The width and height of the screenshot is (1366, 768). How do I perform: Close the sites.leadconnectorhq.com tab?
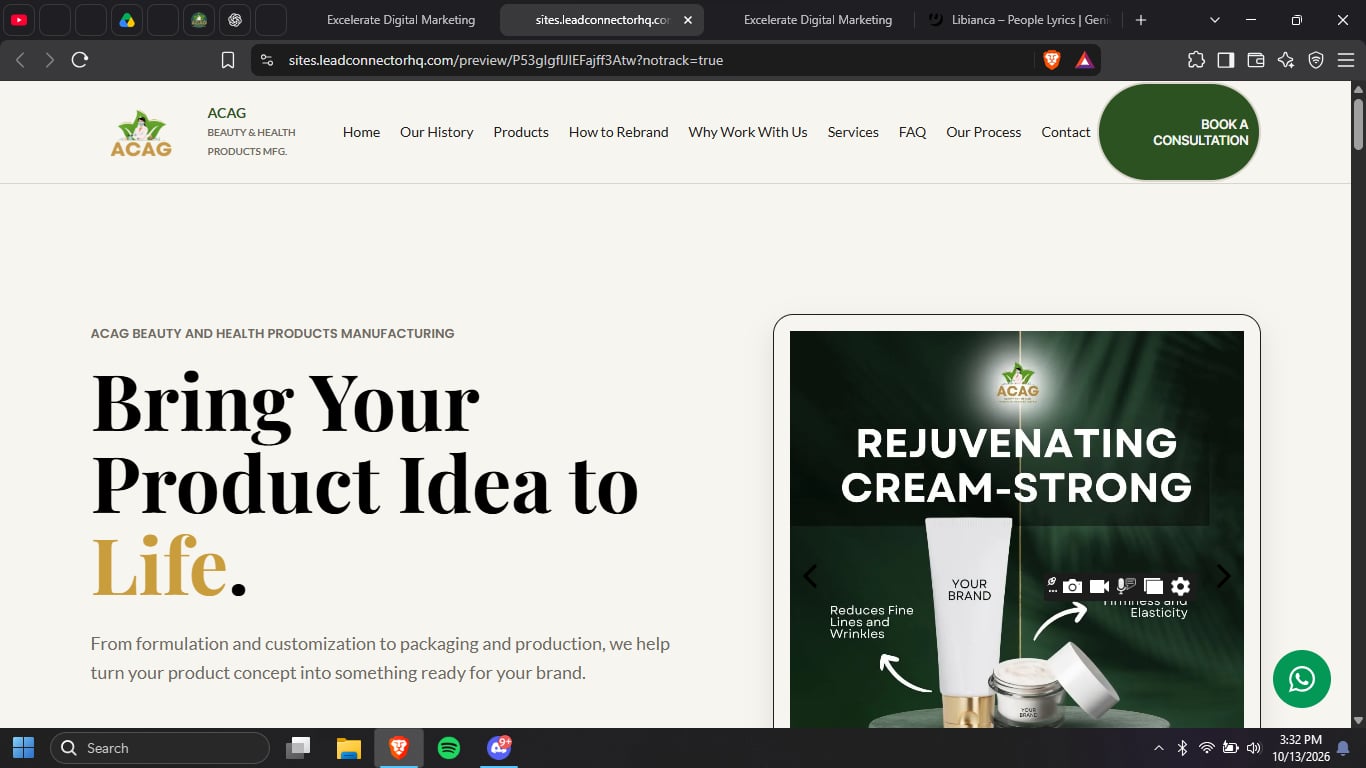click(688, 20)
